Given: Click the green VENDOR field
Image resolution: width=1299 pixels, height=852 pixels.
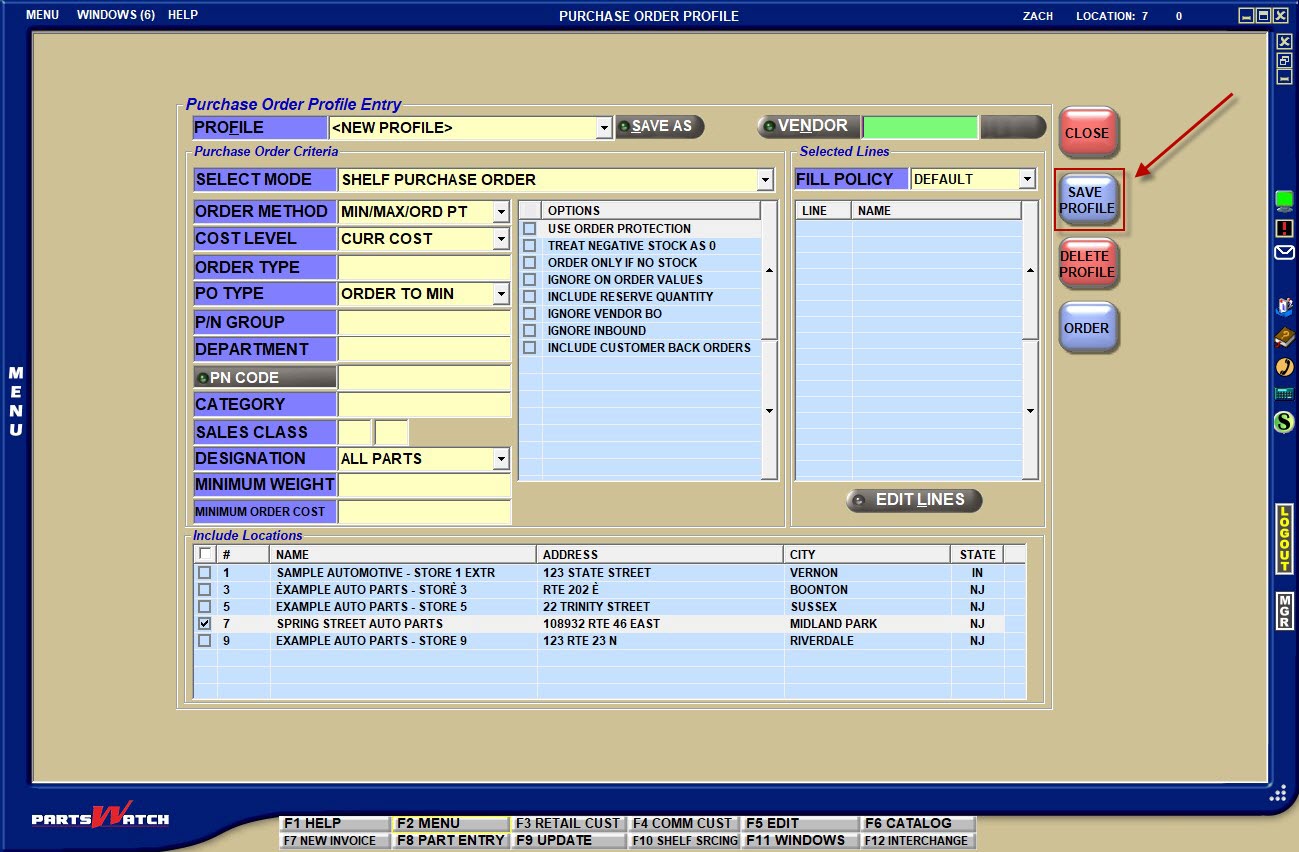Looking at the screenshot, I should click(919, 127).
